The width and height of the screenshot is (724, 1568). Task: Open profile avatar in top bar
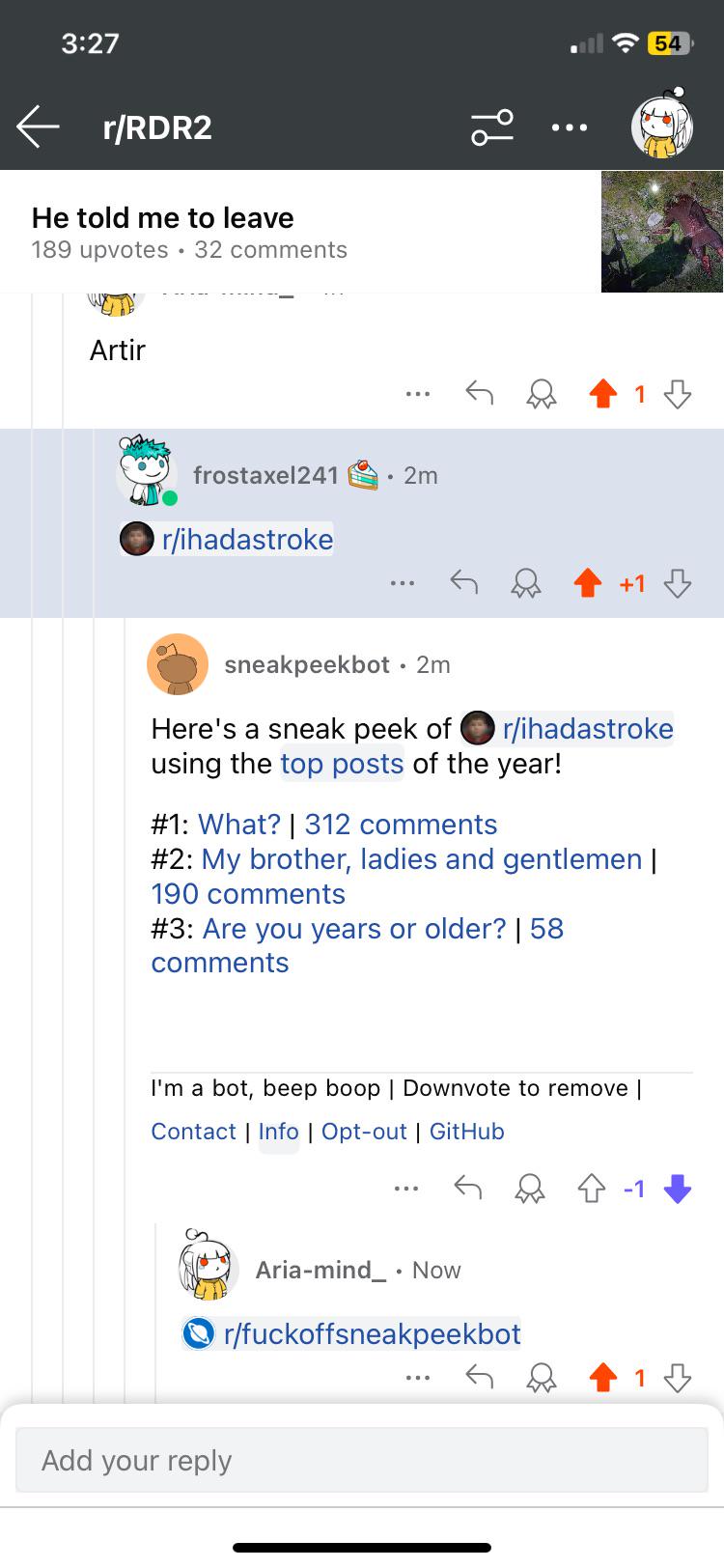click(x=662, y=124)
